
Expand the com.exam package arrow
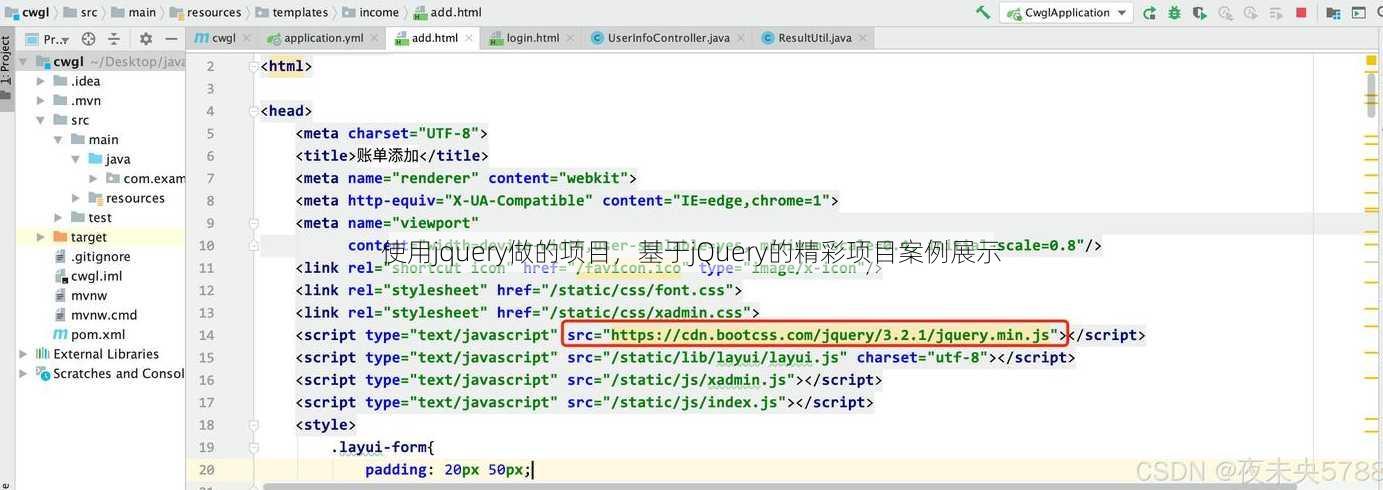(x=94, y=179)
